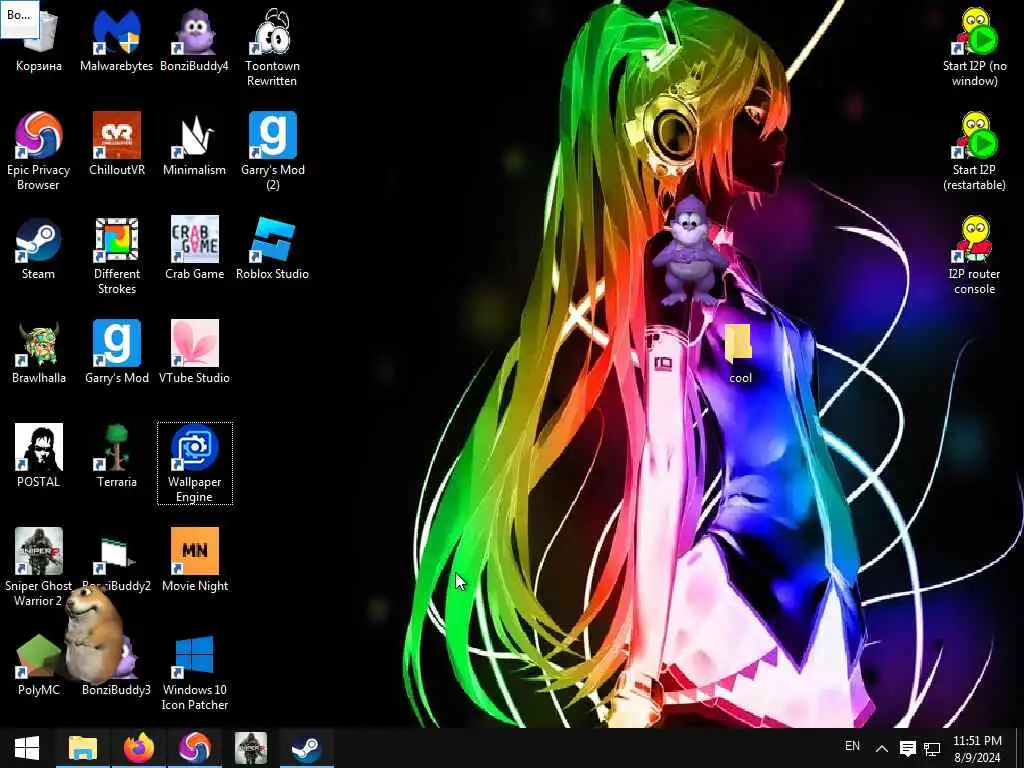Open the network status tray icon
Viewport: 1024px width, 768px height.
coord(933,748)
